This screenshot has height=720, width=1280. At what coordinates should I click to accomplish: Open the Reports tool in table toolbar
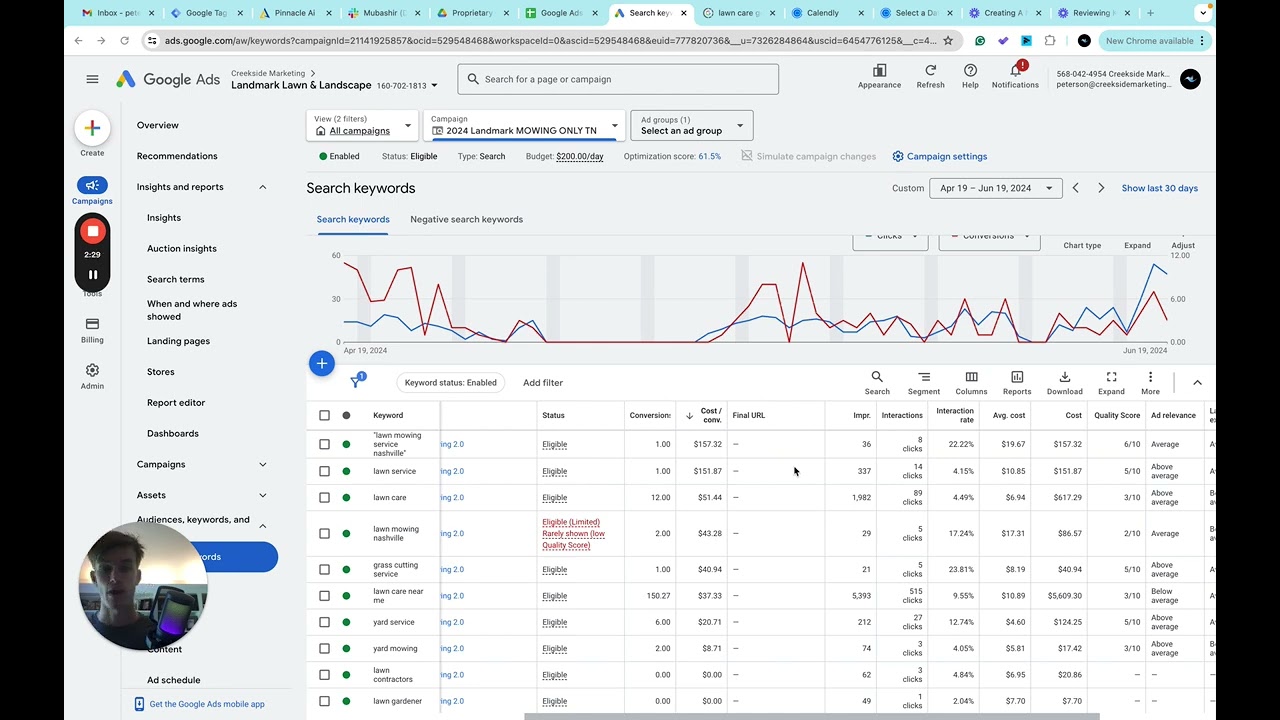coord(1017,377)
